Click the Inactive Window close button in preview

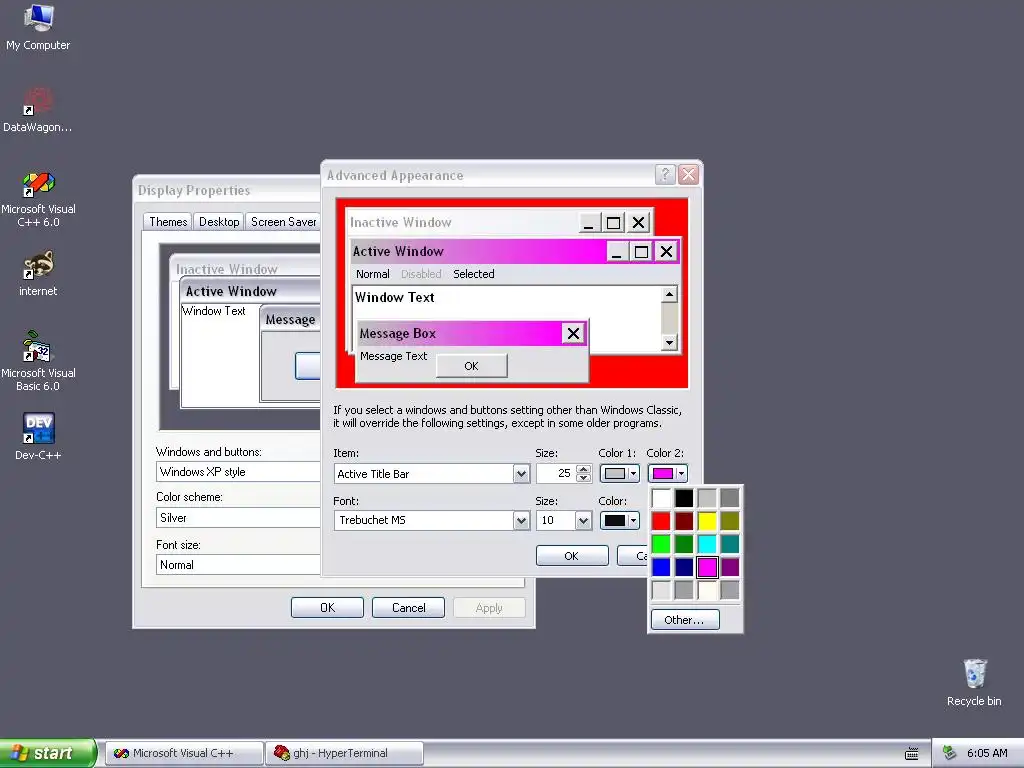[x=638, y=223]
